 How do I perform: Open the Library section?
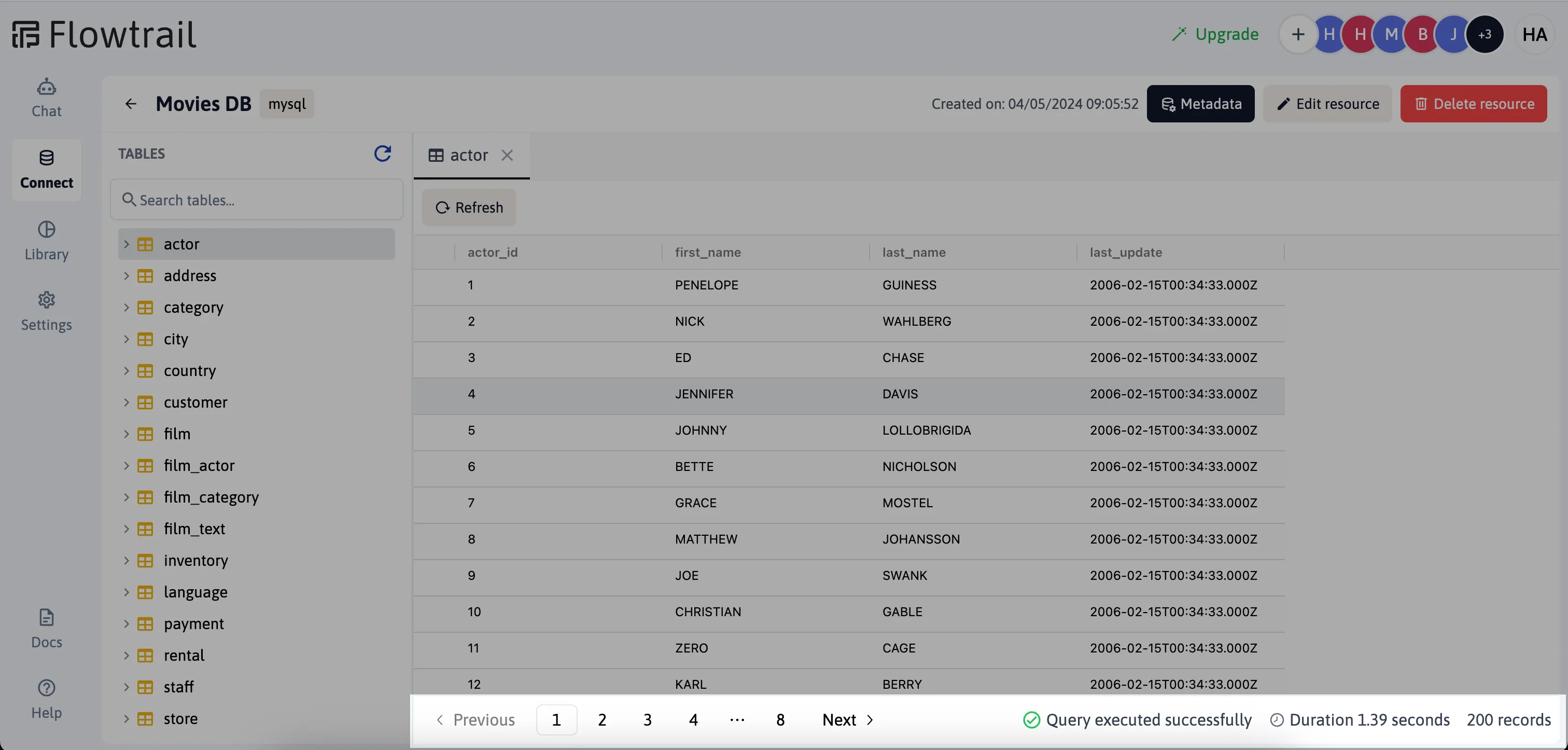click(x=46, y=241)
